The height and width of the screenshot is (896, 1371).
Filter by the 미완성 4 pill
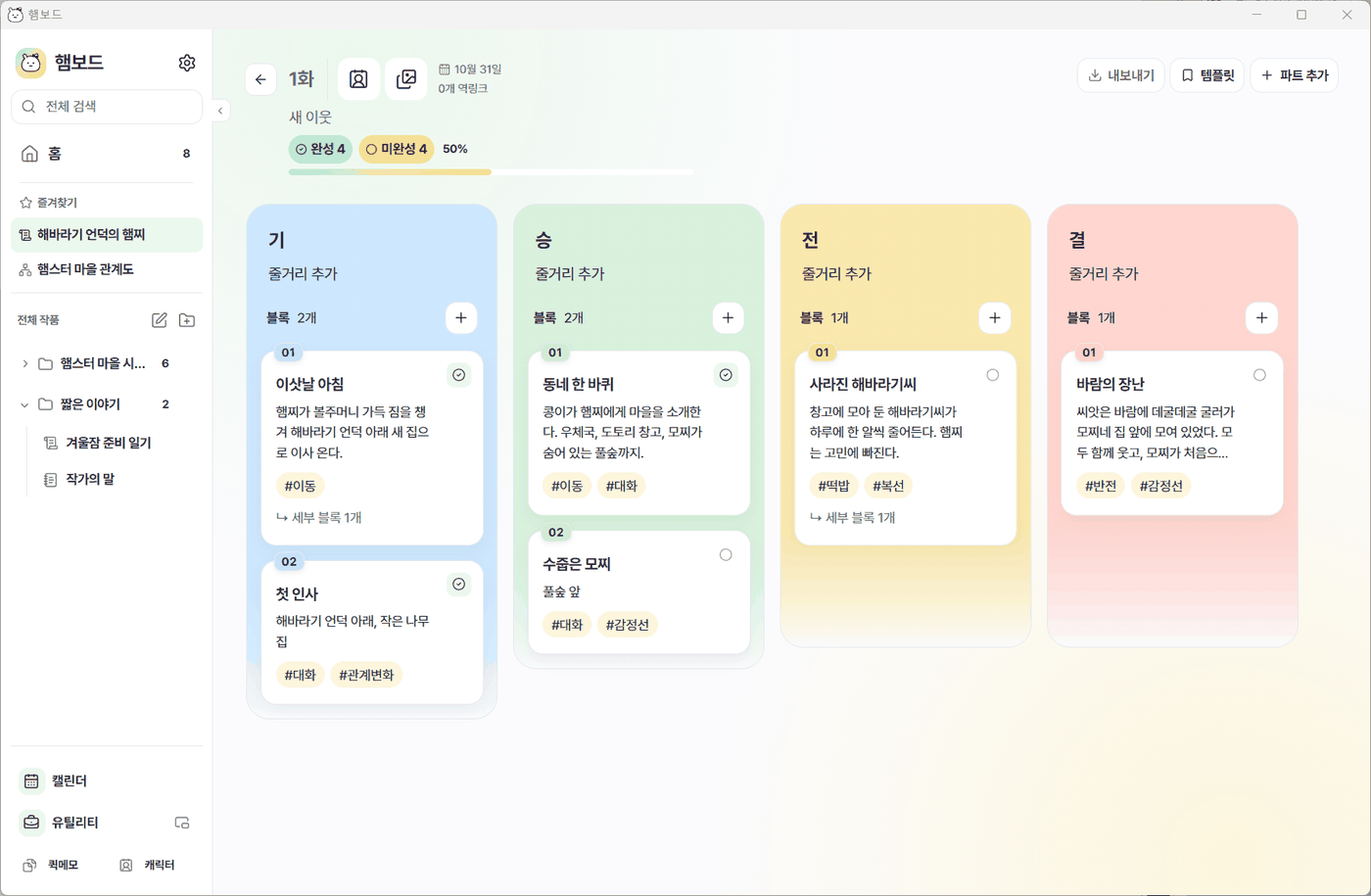(397, 149)
